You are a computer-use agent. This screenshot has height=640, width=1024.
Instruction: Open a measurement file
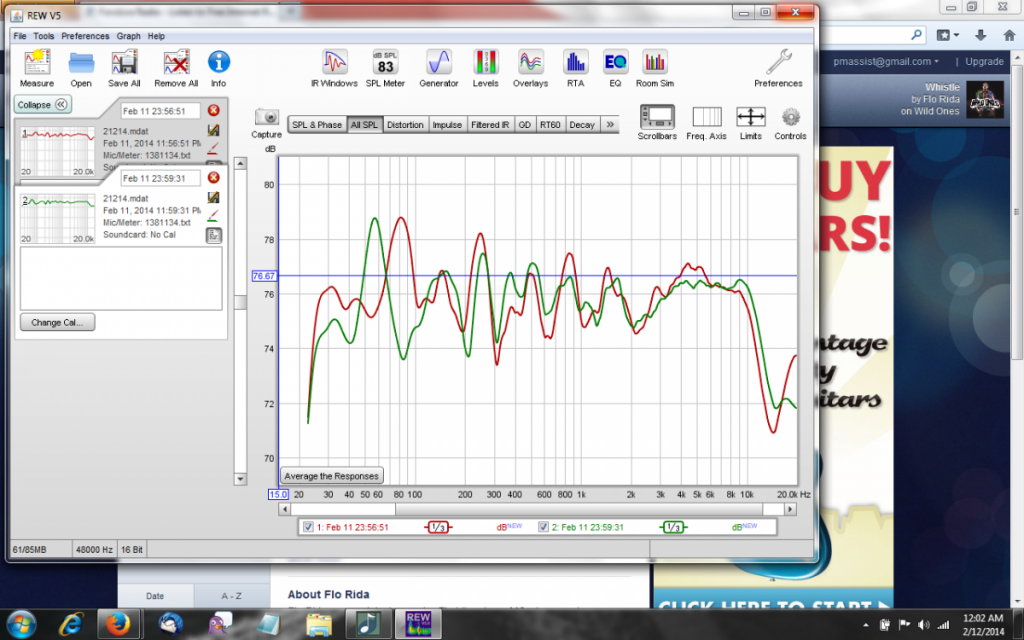(81, 69)
